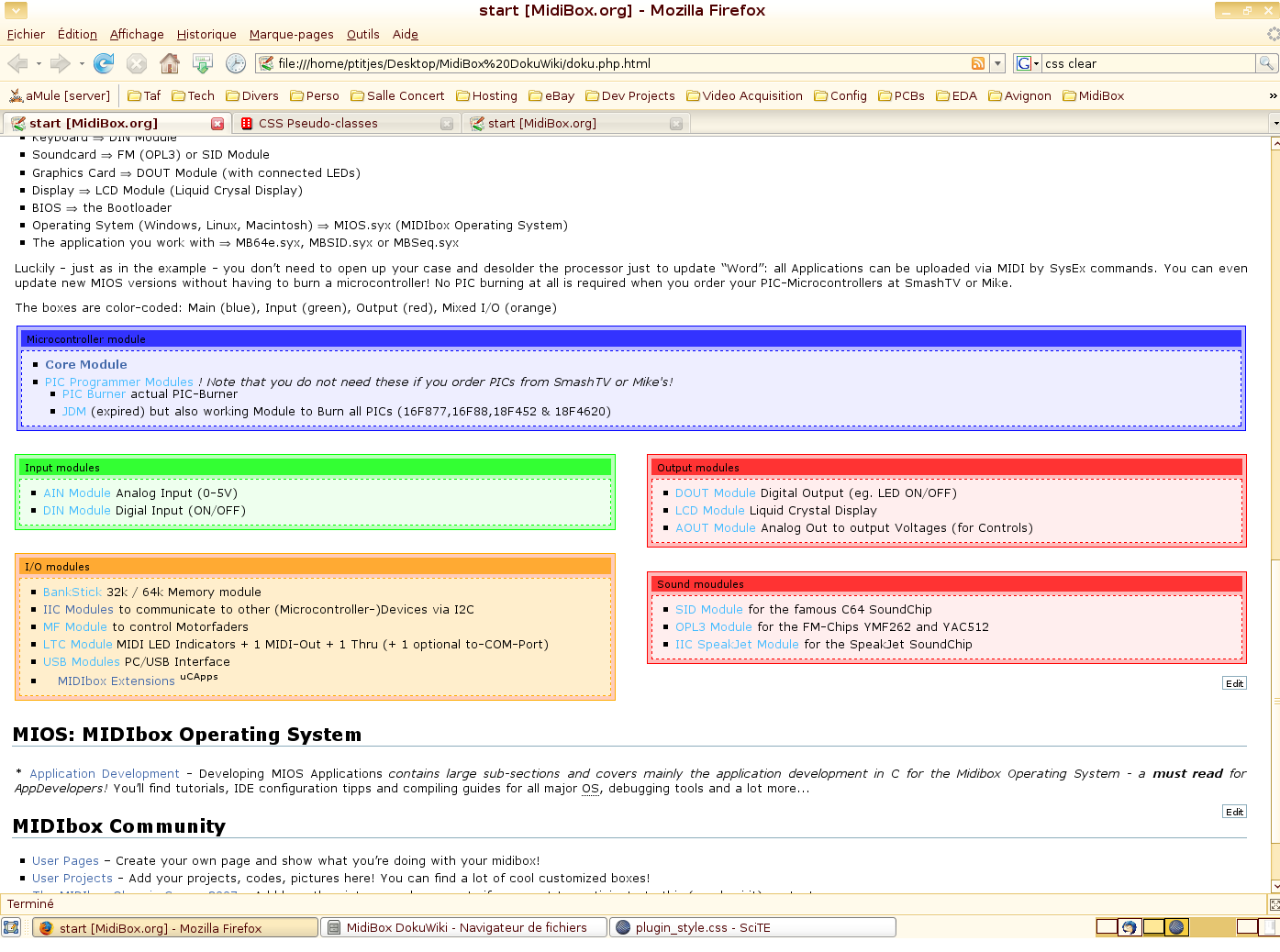Screen dimensions: 1280x952
Task: Open the Édition menu
Action: (77, 34)
